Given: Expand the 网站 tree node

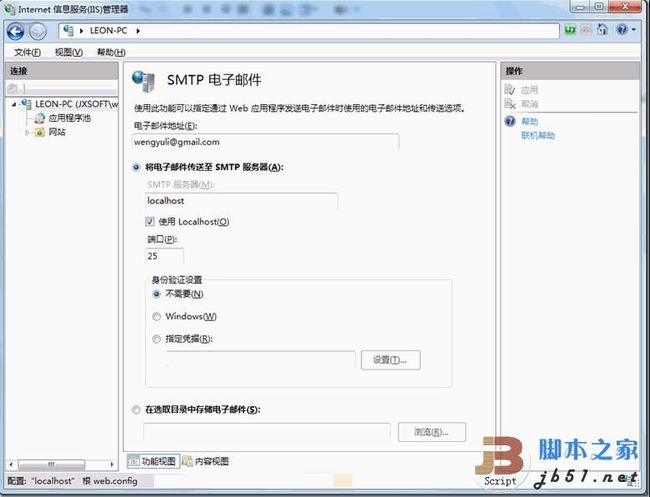Looking at the screenshot, I should coord(27,133).
